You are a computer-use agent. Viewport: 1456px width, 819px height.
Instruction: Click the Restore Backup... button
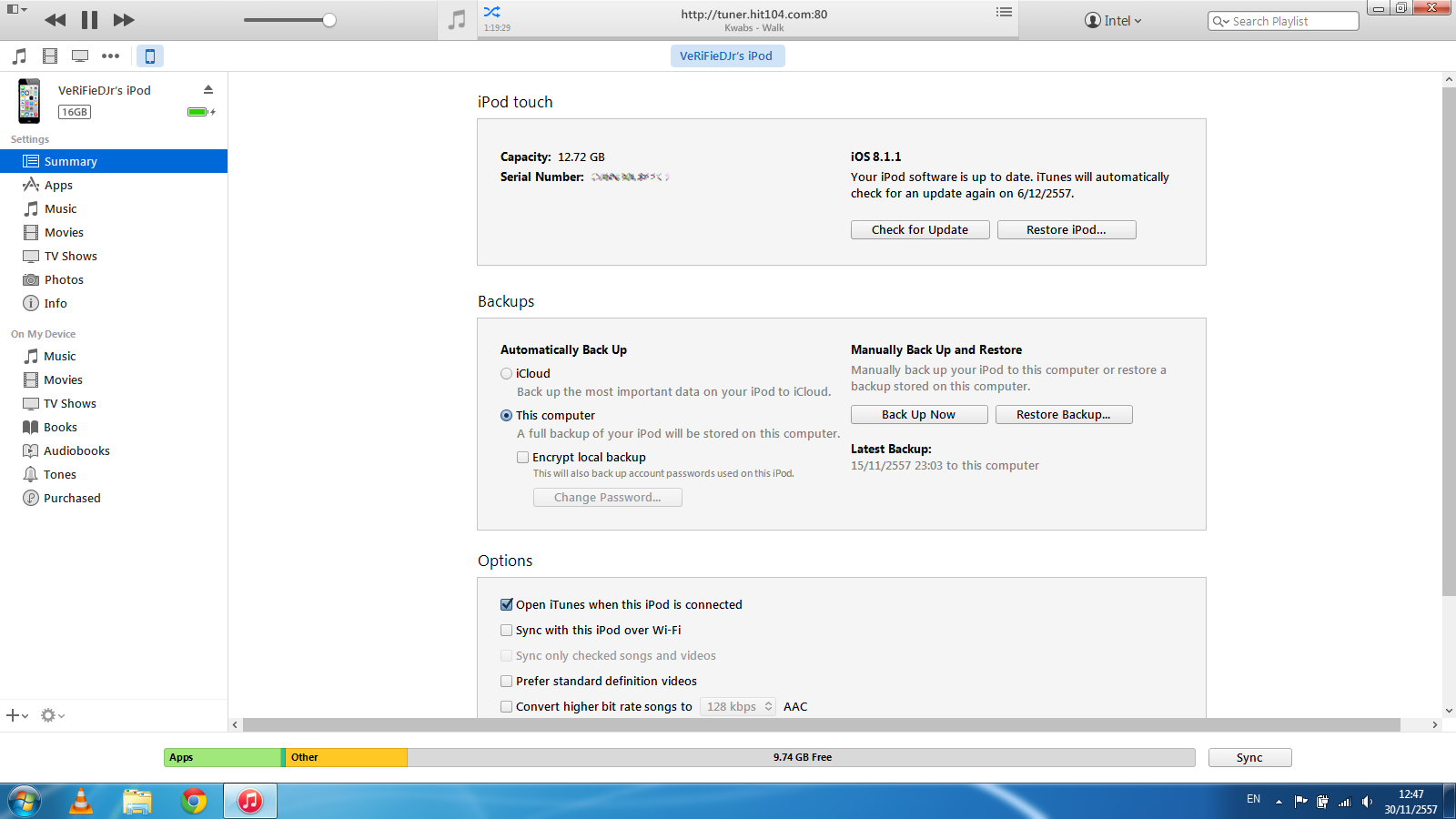click(x=1064, y=414)
